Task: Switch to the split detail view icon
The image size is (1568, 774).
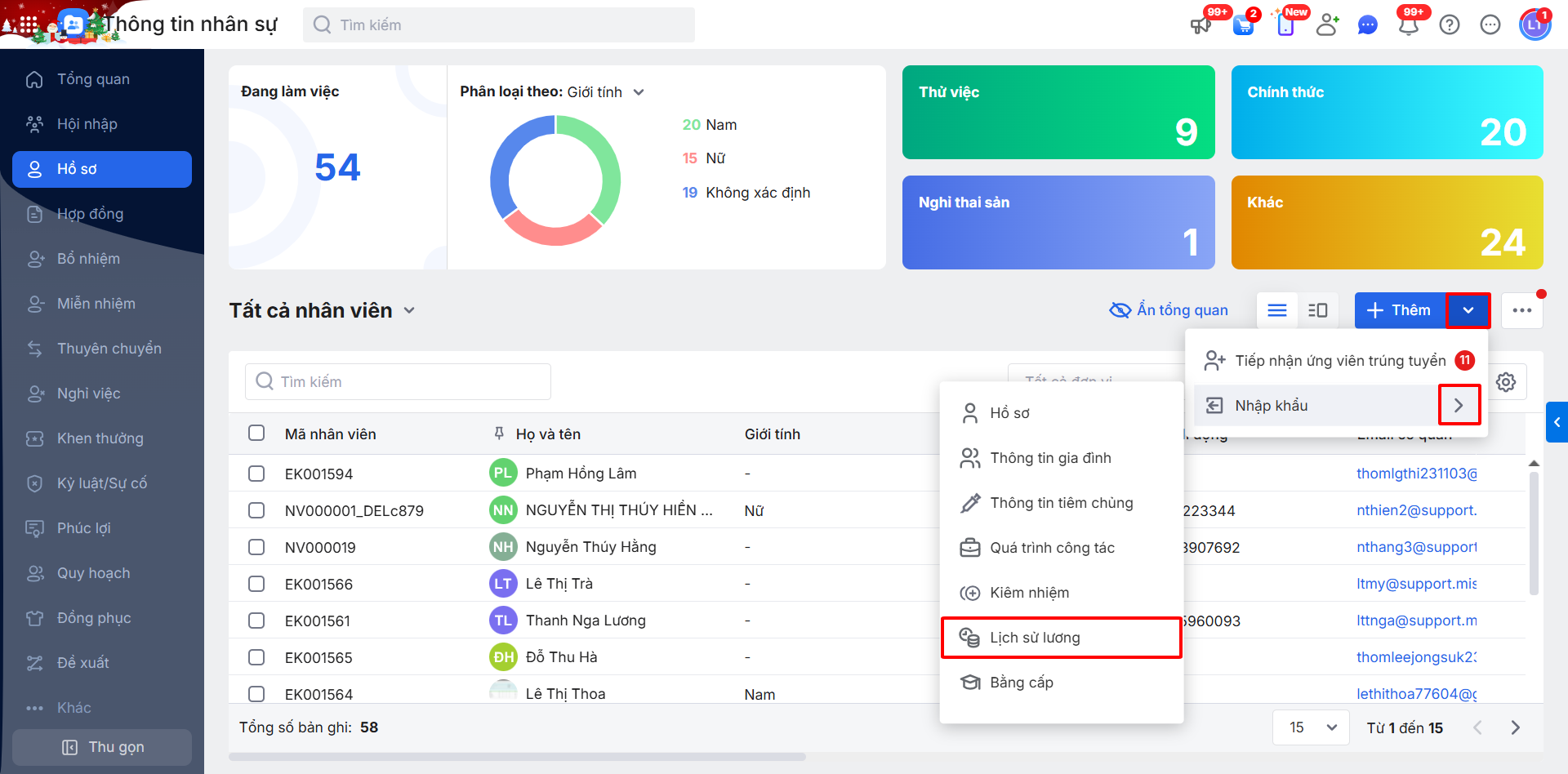Action: pos(1318,310)
